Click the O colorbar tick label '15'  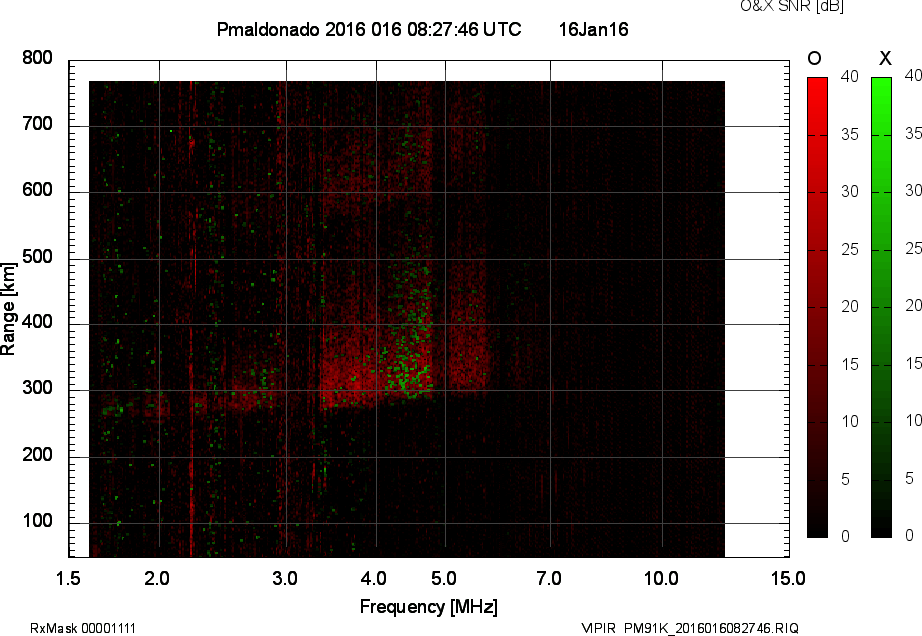850,365
